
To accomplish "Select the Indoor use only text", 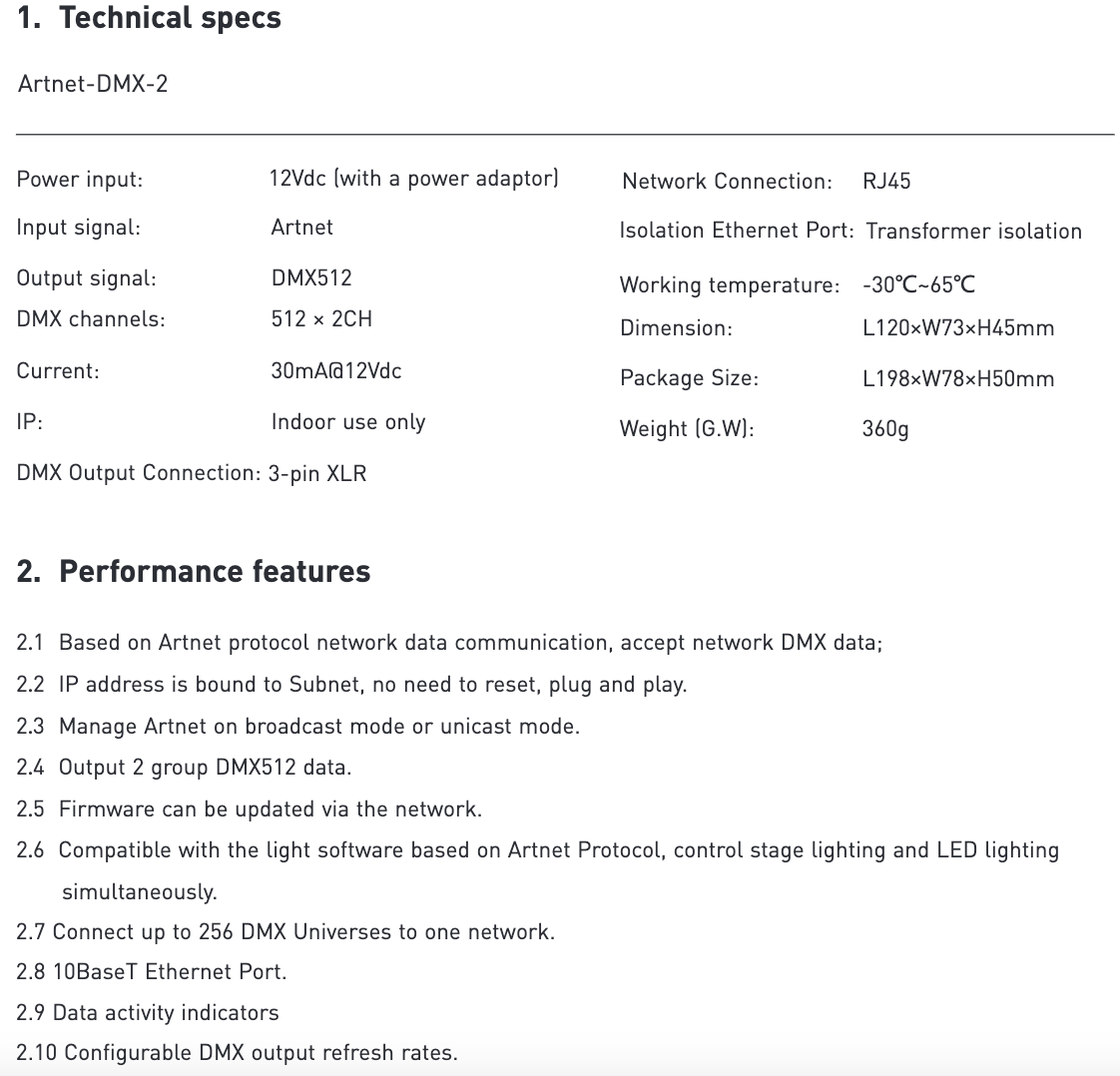I will point(348,422).
